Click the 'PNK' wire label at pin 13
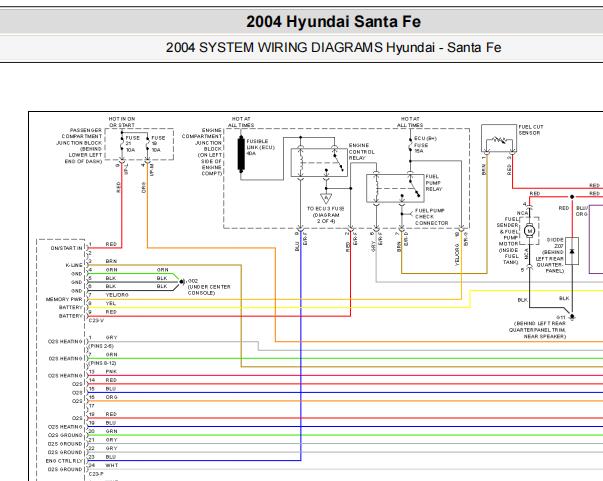This screenshot has height=481, width=603. (x=111, y=372)
